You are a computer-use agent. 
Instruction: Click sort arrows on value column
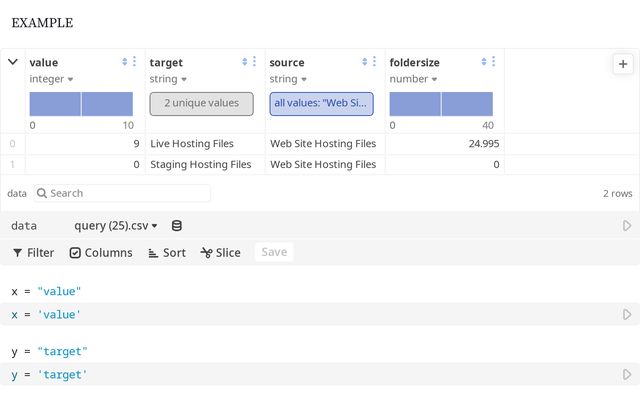(125, 62)
